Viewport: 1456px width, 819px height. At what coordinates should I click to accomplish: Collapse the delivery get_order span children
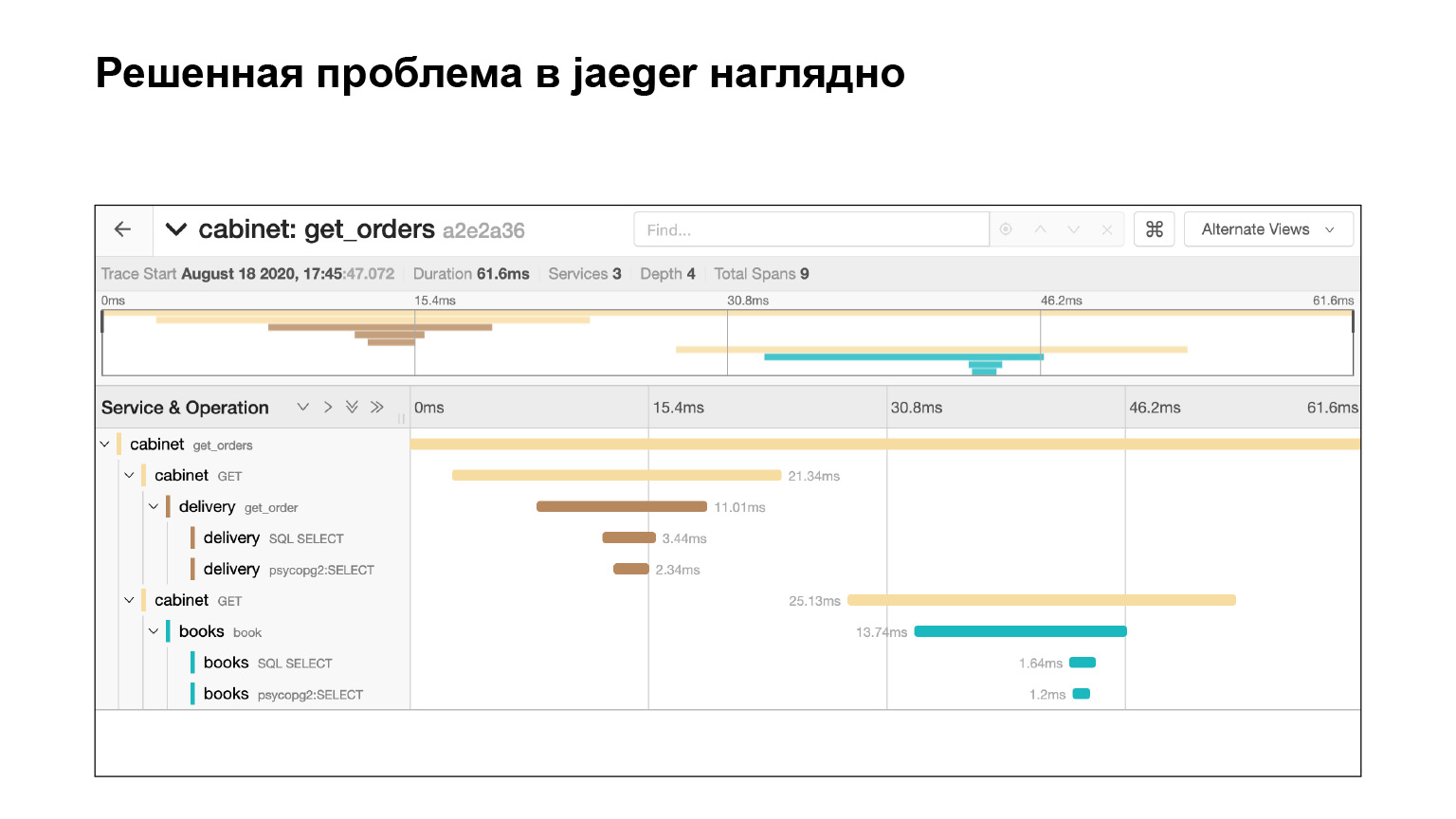tap(154, 506)
